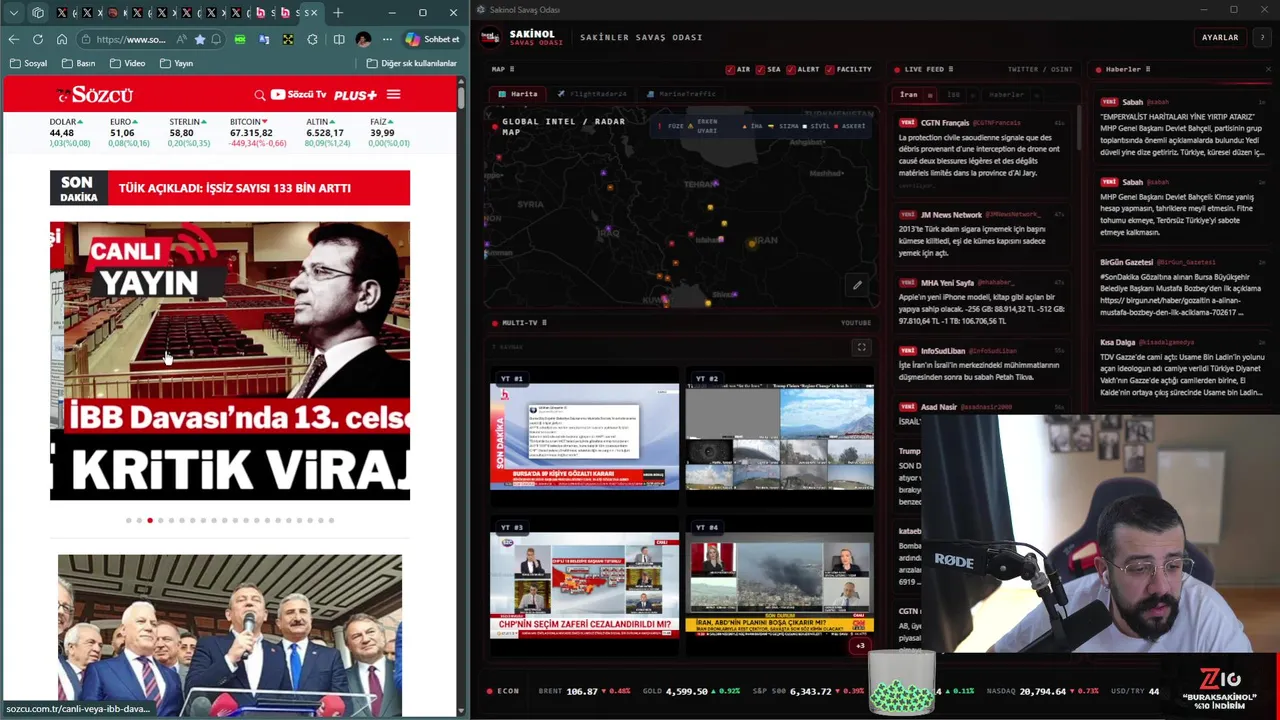This screenshot has width=1280, height=720.
Task: Close the active Sözcü tab
Action: click(x=314, y=13)
